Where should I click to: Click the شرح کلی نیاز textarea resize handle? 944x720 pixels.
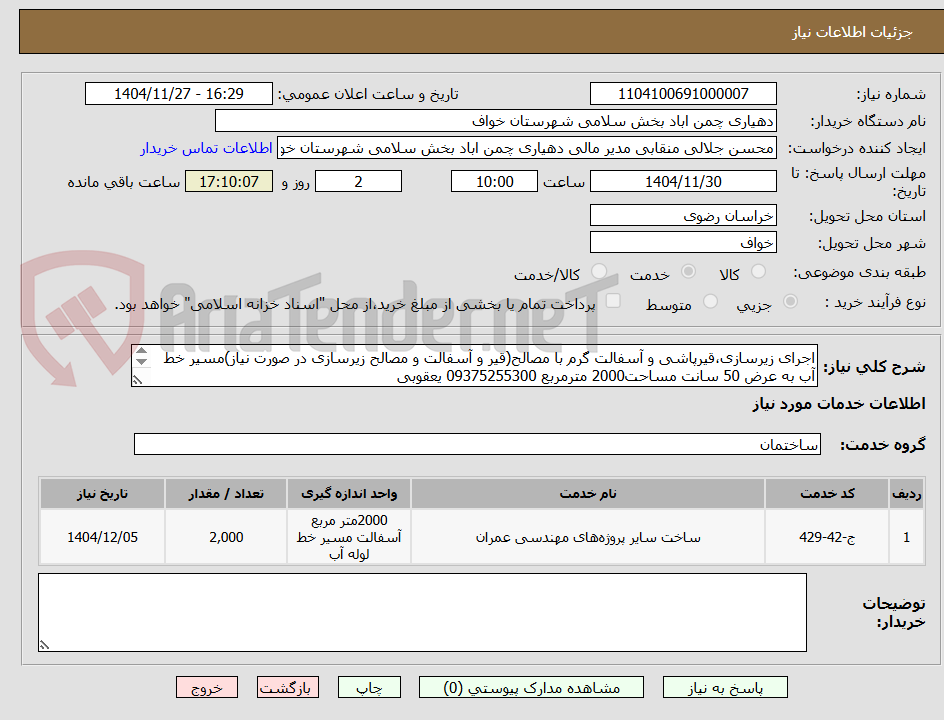[138, 380]
